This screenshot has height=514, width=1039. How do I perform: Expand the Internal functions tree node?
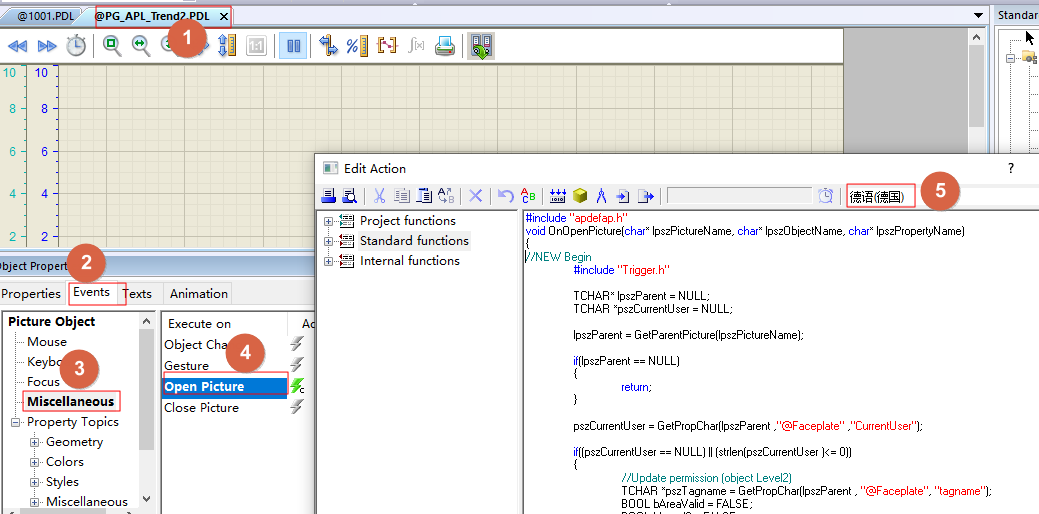[x=329, y=261]
